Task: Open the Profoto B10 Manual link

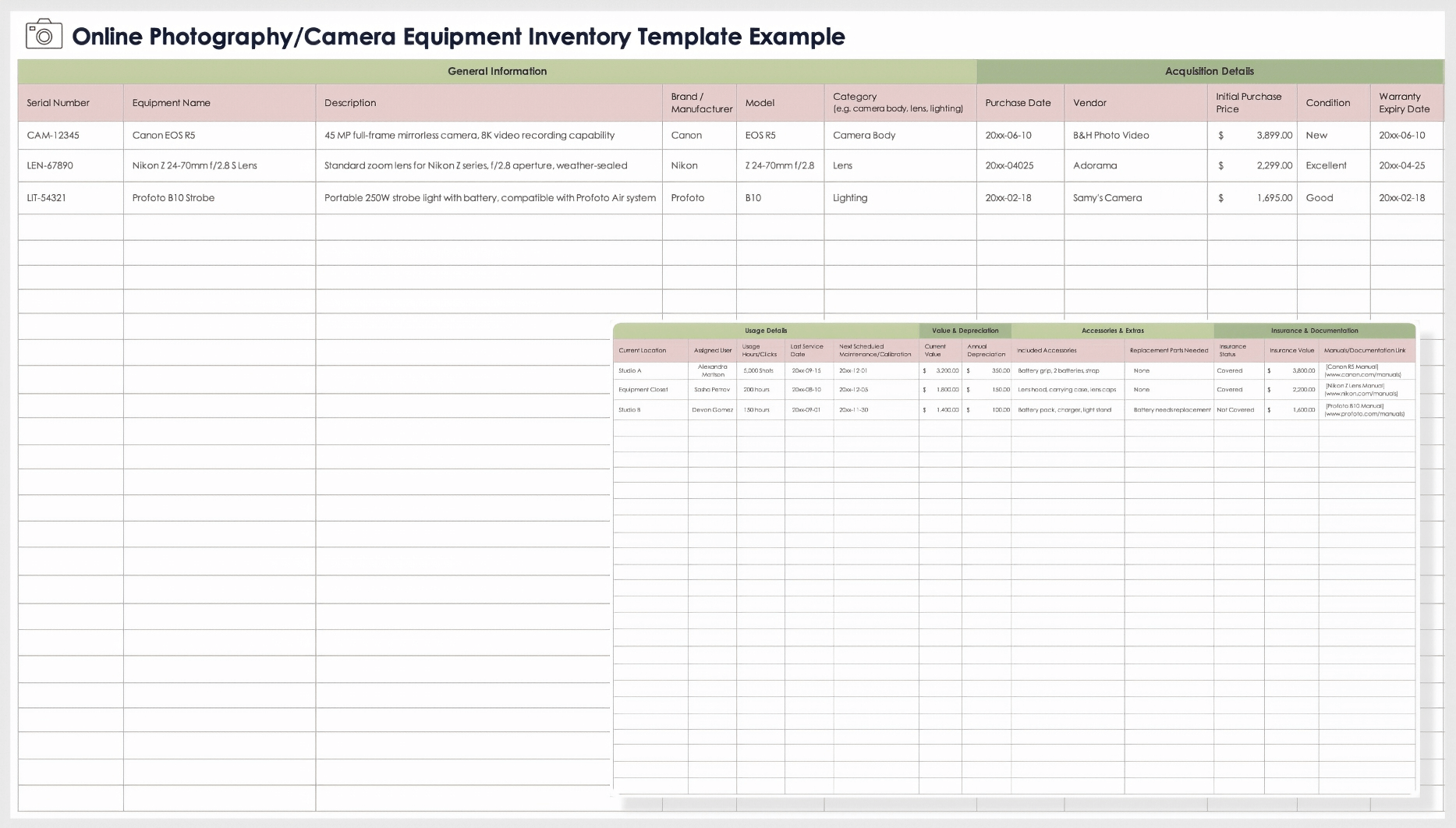Action: (x=1363, y=410)
